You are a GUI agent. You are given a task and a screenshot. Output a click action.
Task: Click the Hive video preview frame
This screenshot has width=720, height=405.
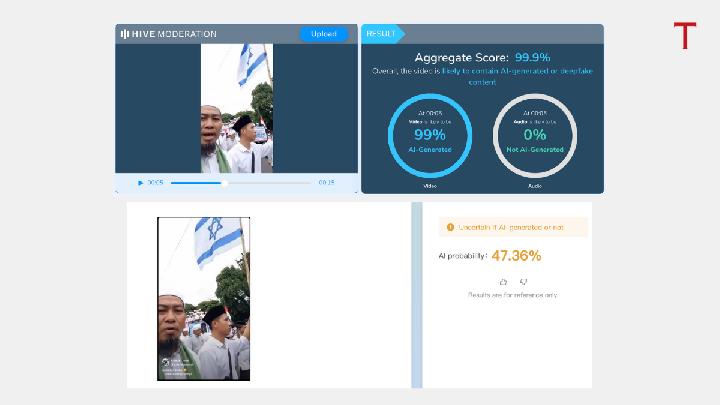[x=237, y=108]
